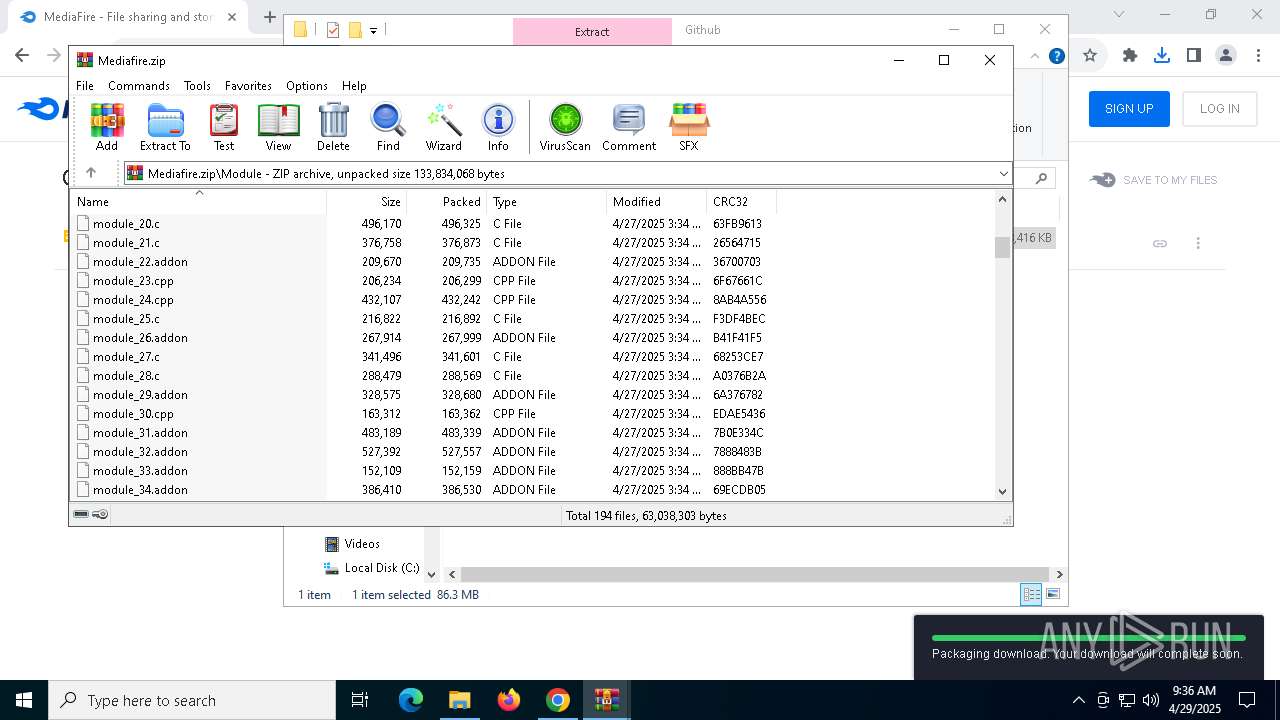The width and height of the screenshot is (1280, 720).
Task: Select Local Disk (C:) in Explorer
Action: tap(371, 568)
